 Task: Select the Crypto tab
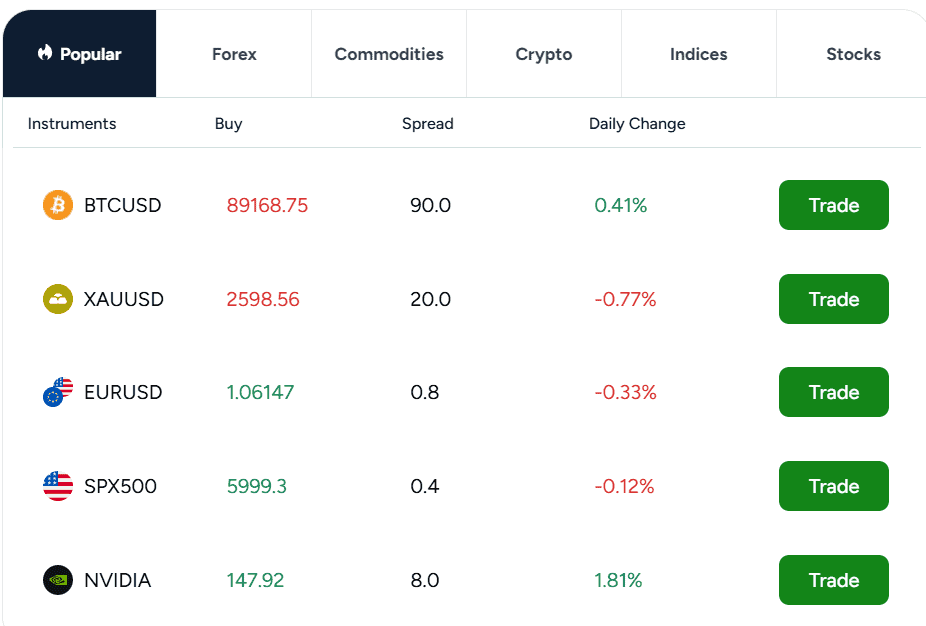point(543,54)
